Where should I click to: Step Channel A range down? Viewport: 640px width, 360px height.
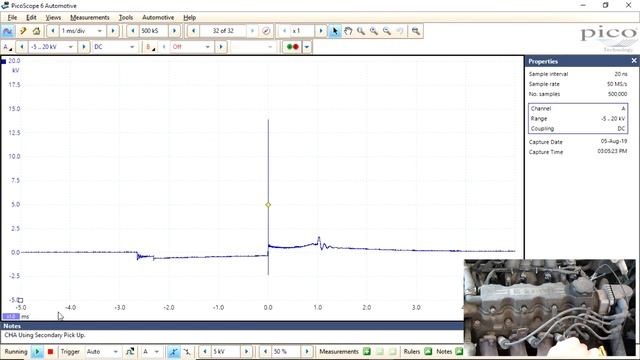click(22, 47)
